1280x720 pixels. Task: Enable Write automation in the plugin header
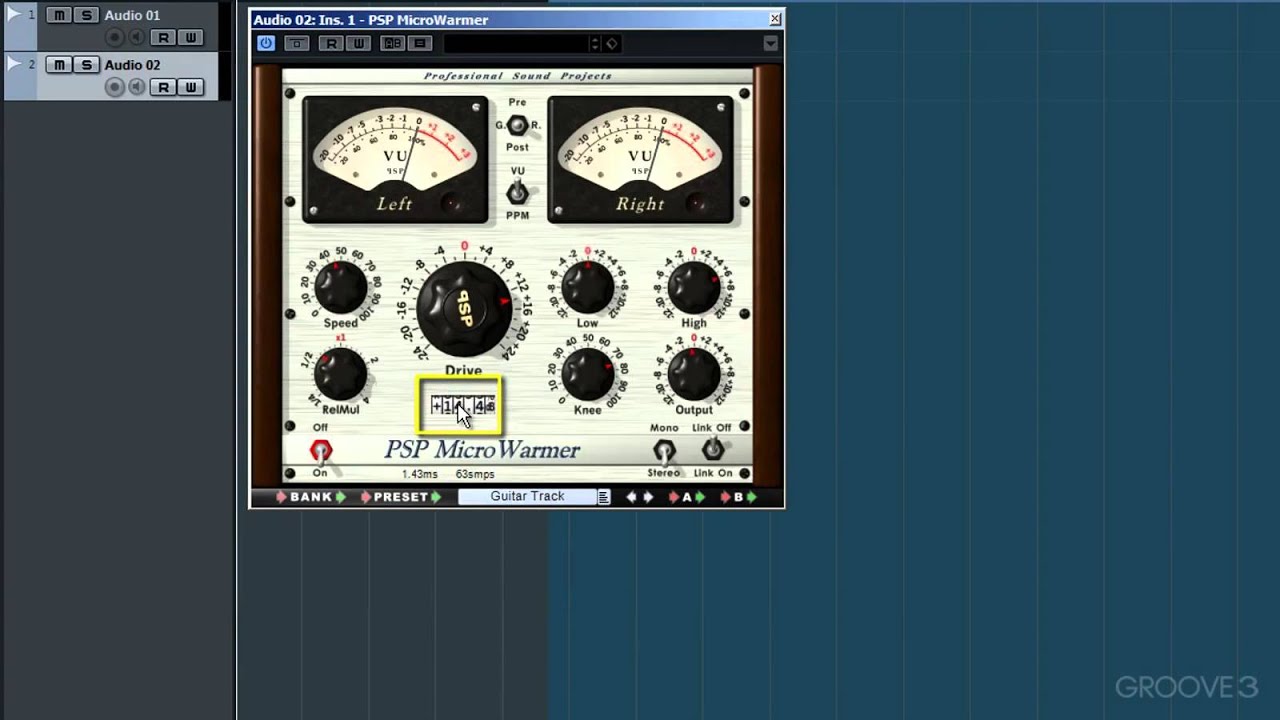click(358, 43)
